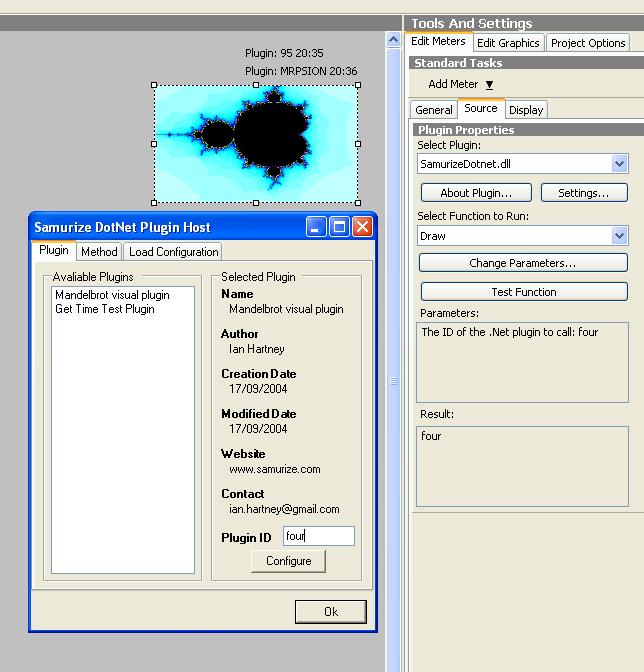Select the Plugin tab in Plugin Host
644x672 pixels.
[54, 250]
